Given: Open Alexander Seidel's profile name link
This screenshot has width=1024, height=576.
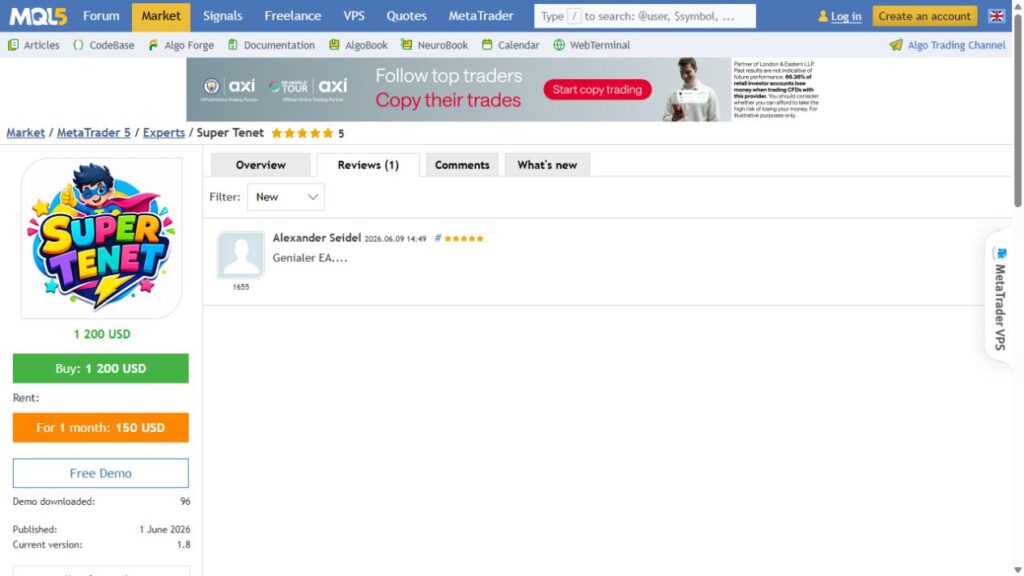Looking at the screenshot, I should click(x=317, y=238).
